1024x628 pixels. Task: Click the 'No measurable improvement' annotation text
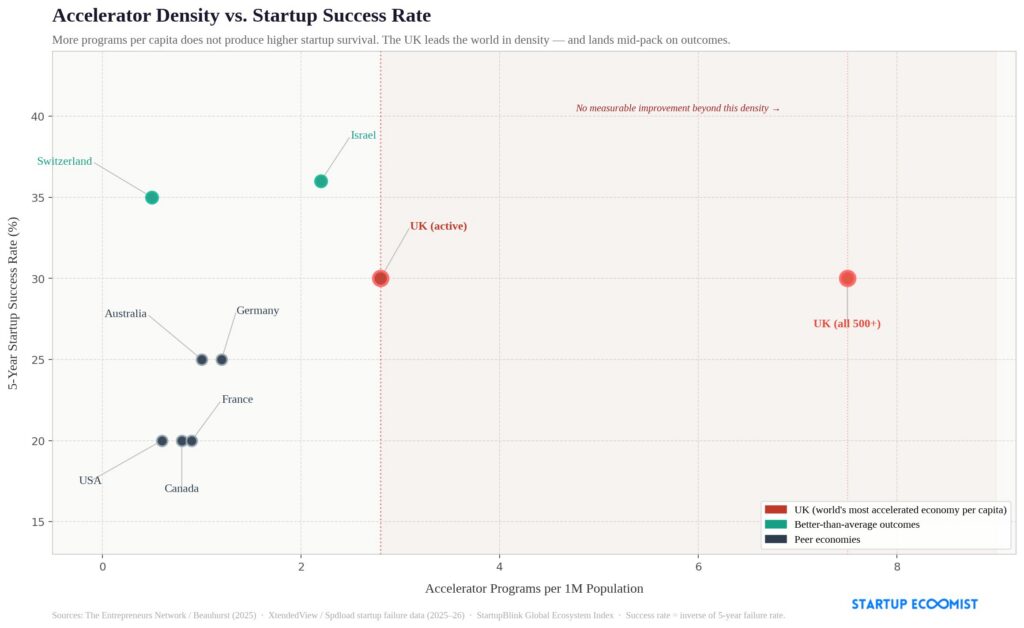677,108
